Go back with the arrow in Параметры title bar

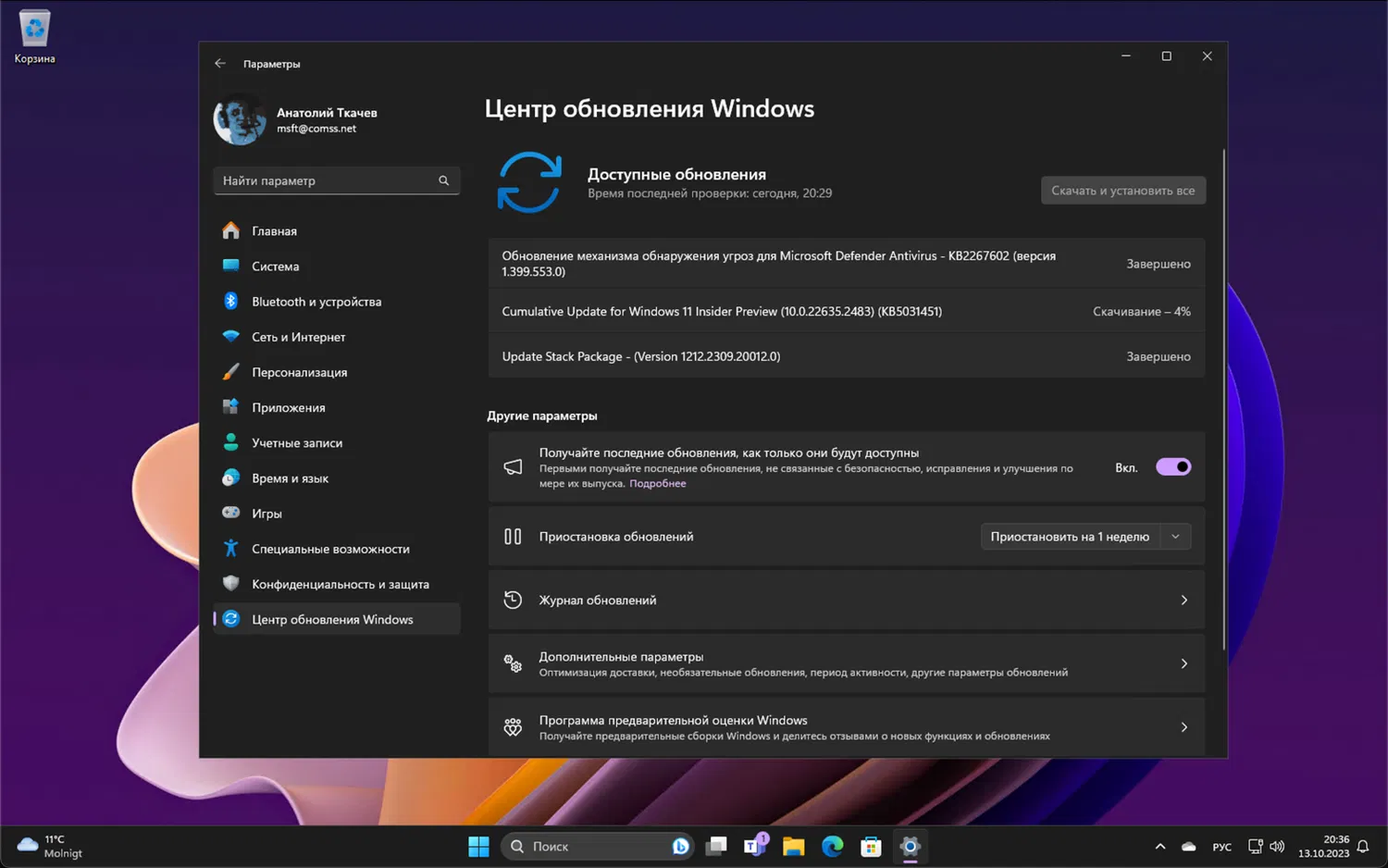pos(220,64)
